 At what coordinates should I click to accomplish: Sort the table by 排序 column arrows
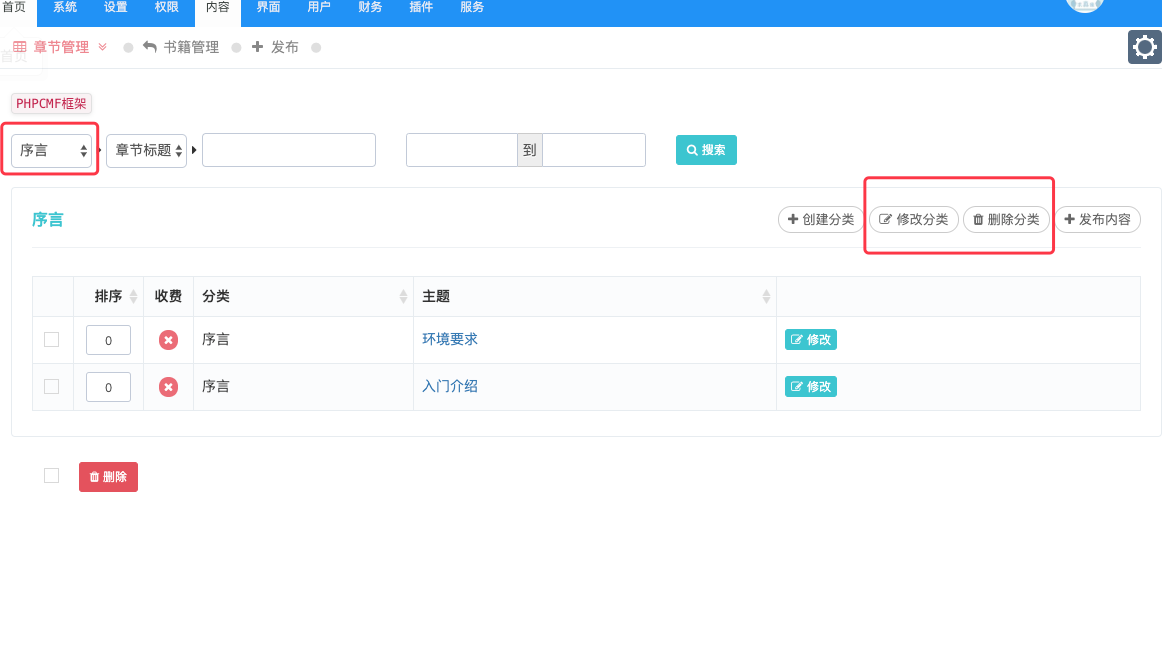coord(133,296)
